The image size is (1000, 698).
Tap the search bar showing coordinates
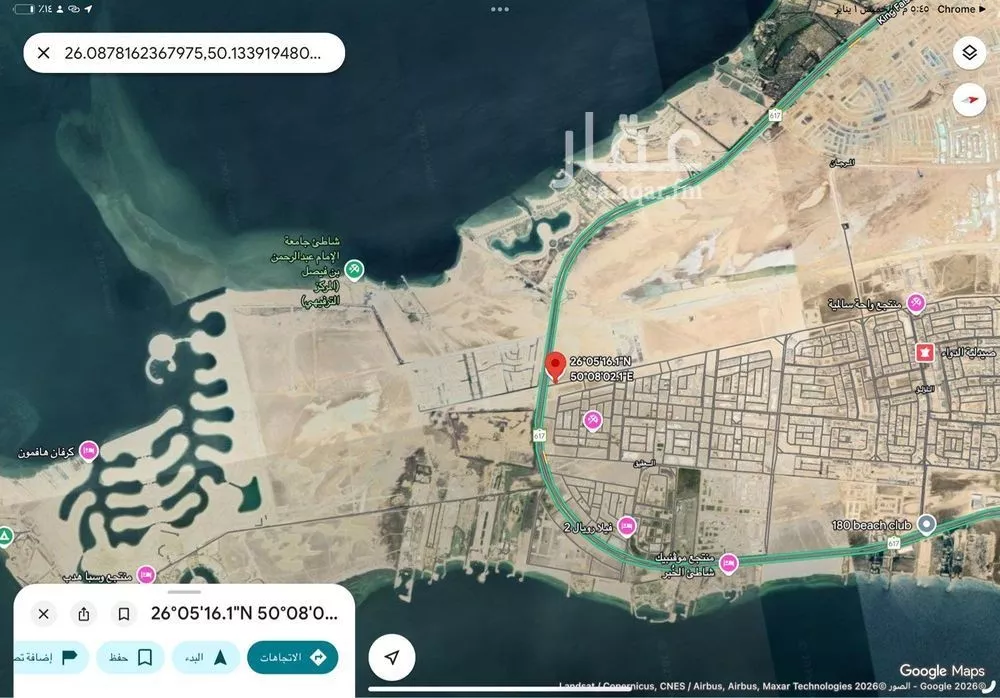192,53
